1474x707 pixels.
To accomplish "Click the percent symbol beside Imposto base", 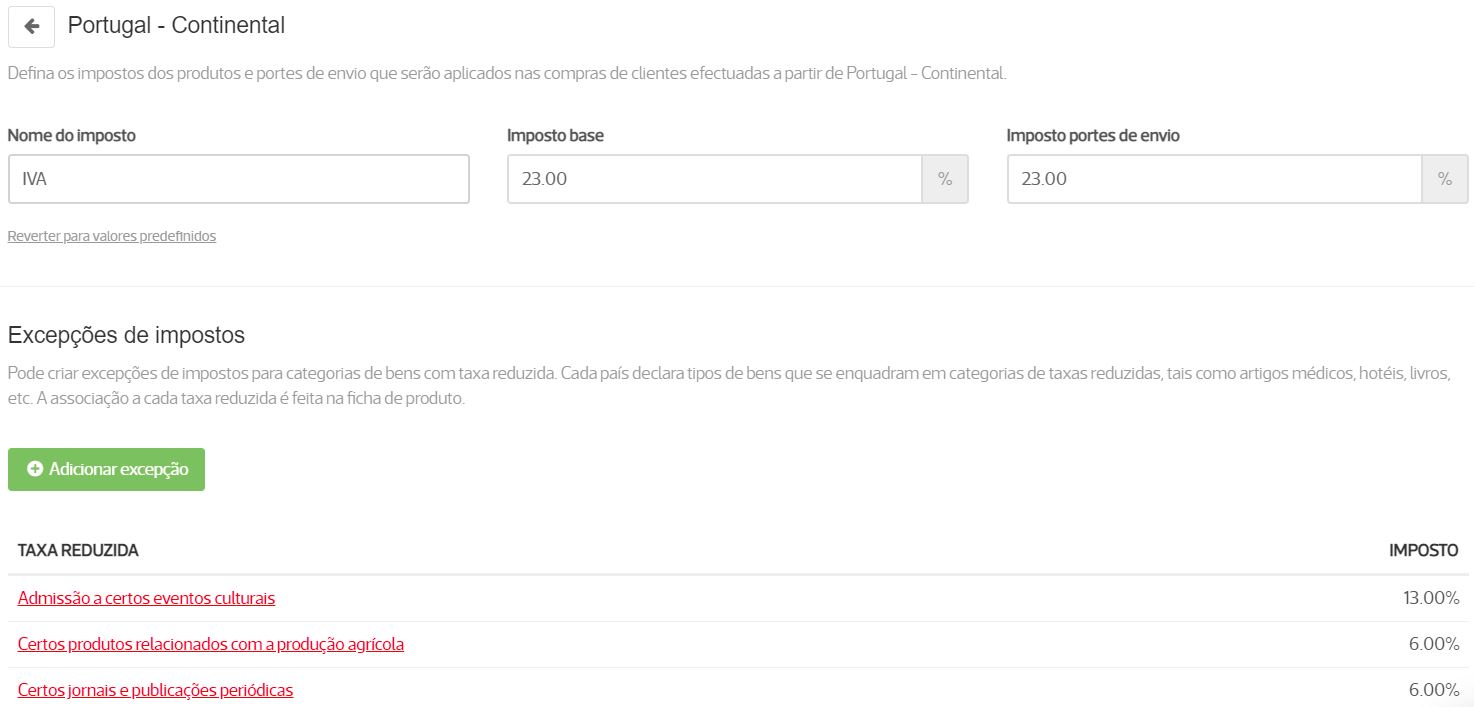I will point(944,179).
